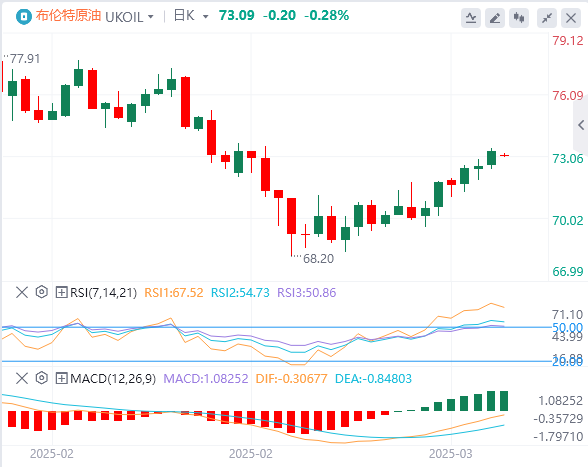Screen dimensions: 588x467
Task: Open RSI indicator settings hexagon icon
Action: click(x=42, y=292)
